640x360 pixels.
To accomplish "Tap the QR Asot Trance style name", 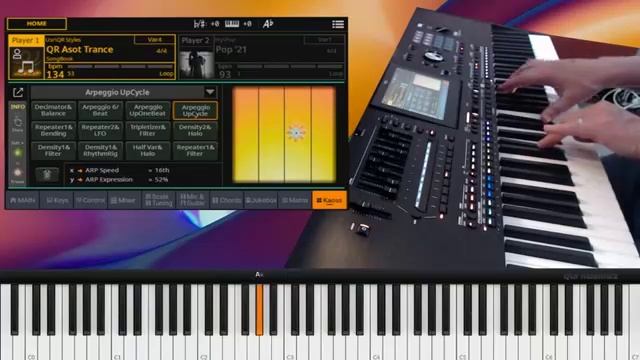I will (80, 49).
